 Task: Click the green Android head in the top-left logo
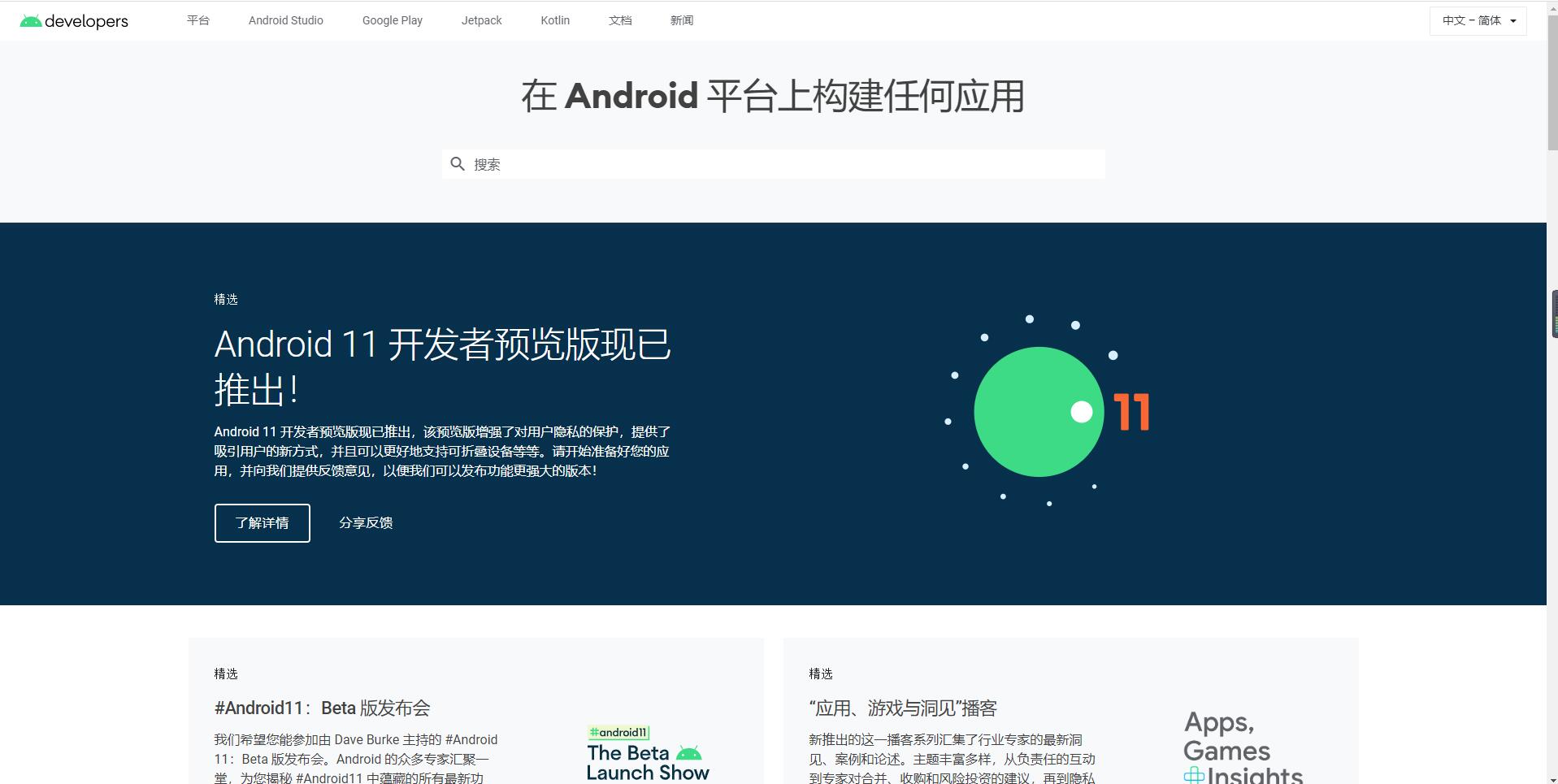[30, 19]
